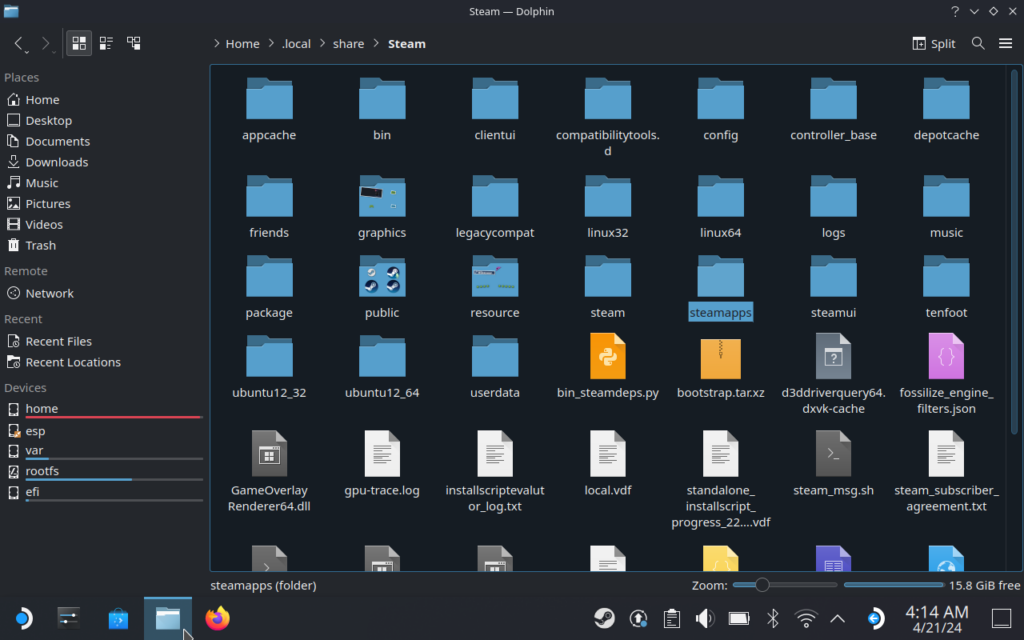Show hidden system tray icons
This screenshot has width=1024, height=640.
(x=837, y=618)
